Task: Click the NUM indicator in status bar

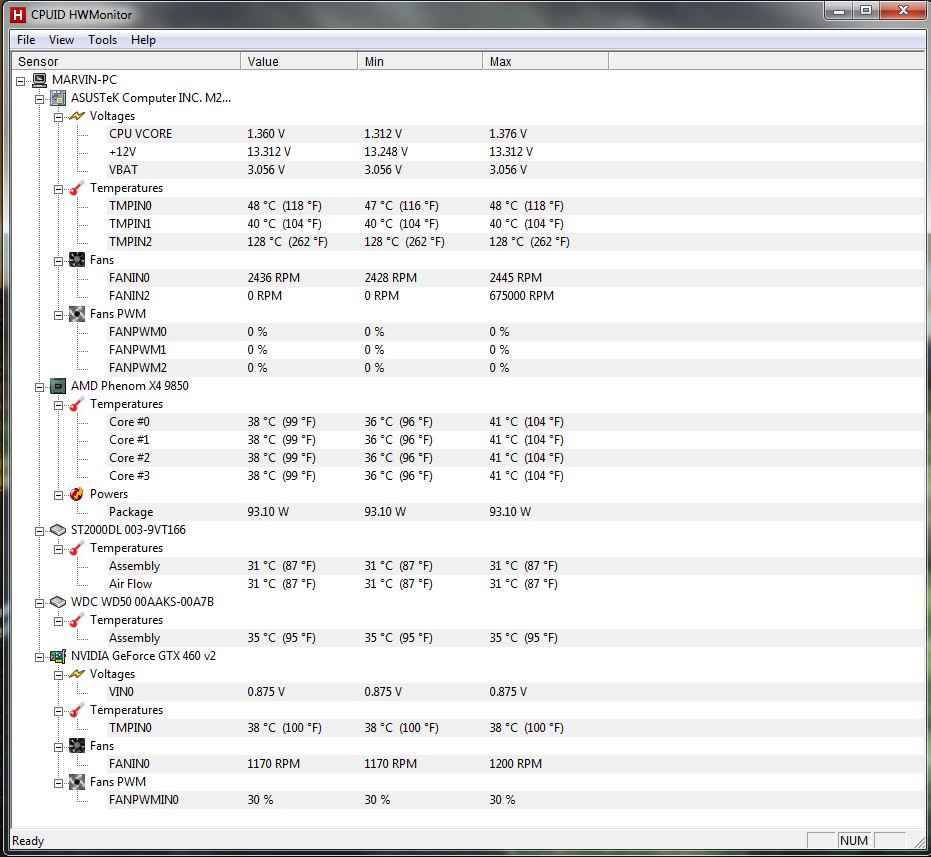Action: 854,840
